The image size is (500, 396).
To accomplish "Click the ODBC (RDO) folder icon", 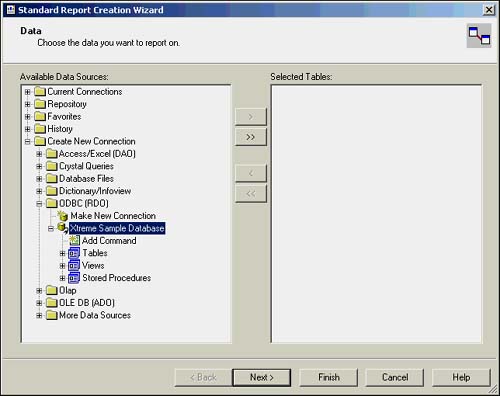I will pyautogui.click(x=52, y=203).
